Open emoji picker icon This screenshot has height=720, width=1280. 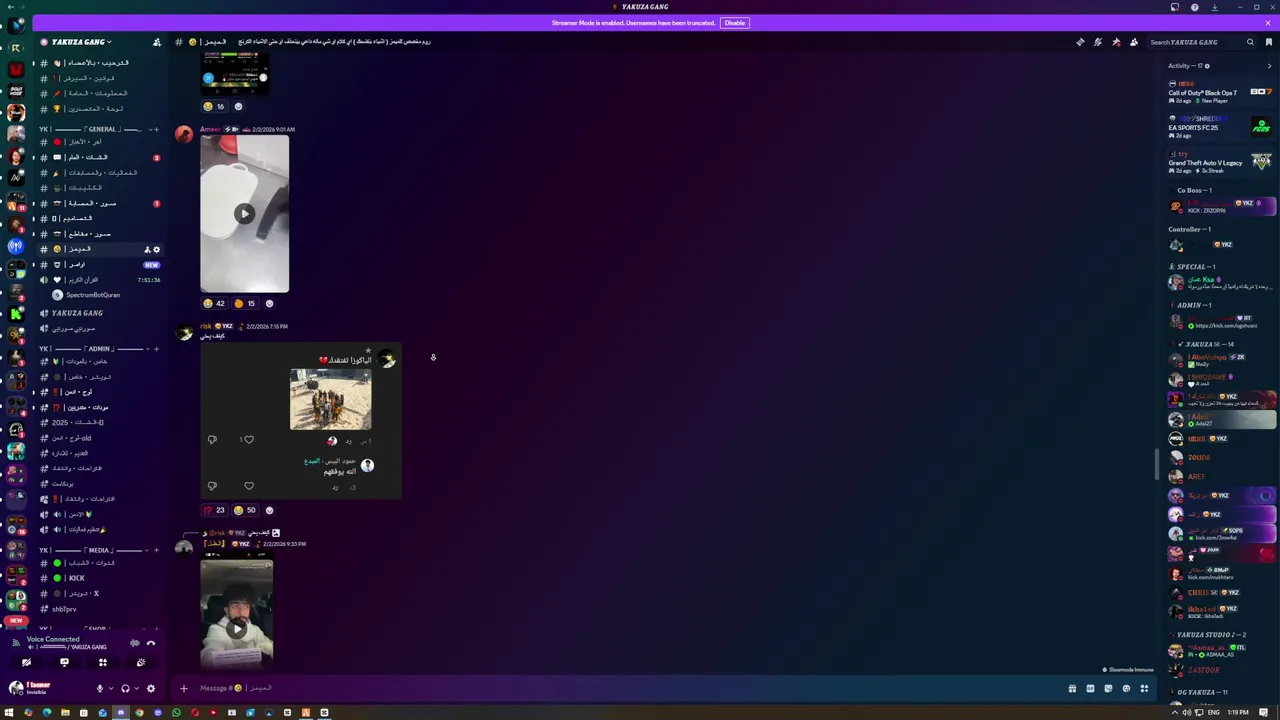tap(1126, 688)
